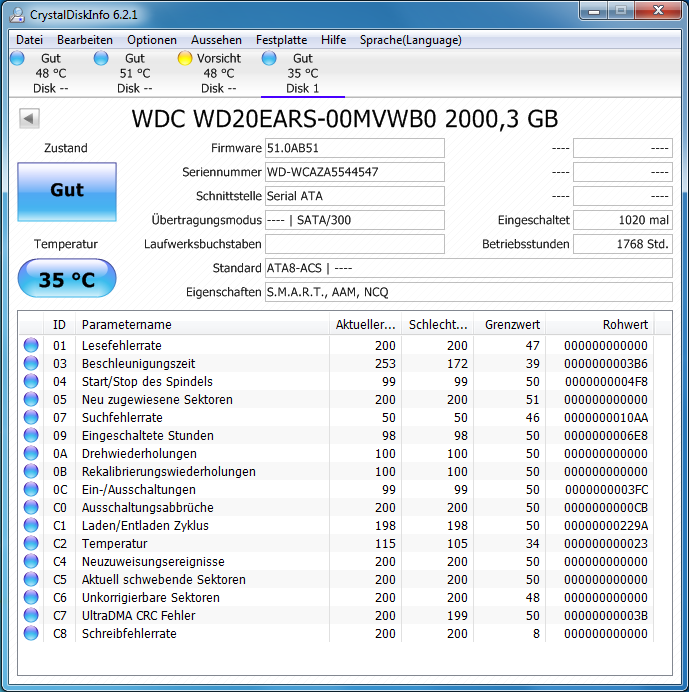
Task: Open the Festplatte menu
Action: (x=282, y=40)
